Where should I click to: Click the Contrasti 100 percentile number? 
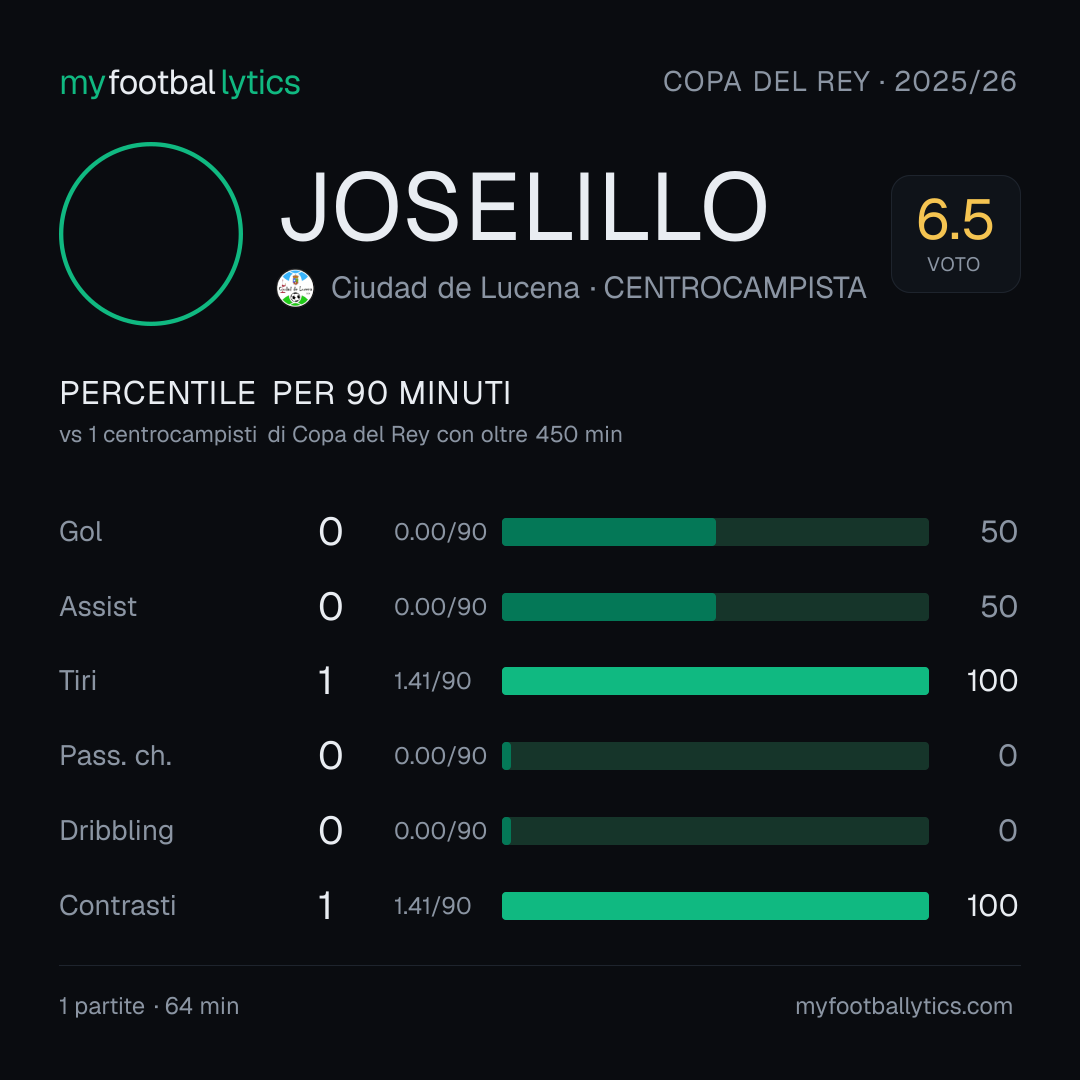[992, 906]
